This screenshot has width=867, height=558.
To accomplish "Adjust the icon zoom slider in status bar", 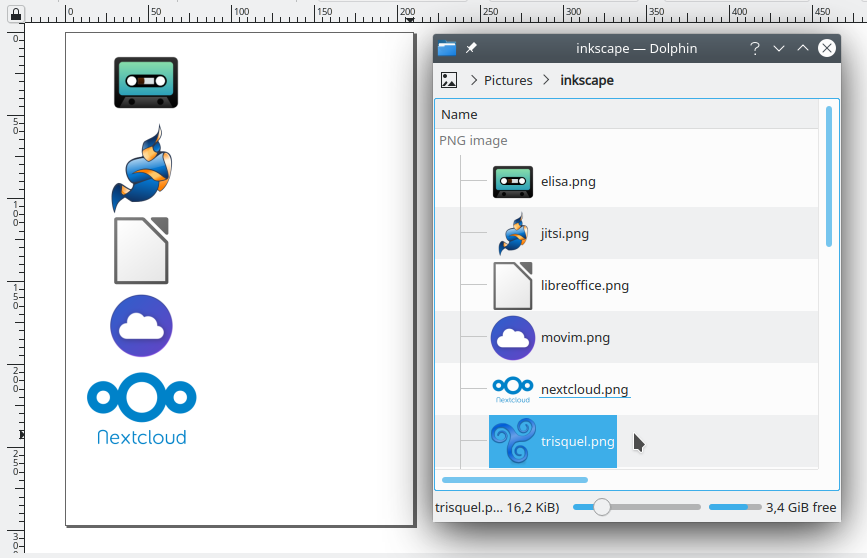I will pyautogui.click(x=636, y=507).
